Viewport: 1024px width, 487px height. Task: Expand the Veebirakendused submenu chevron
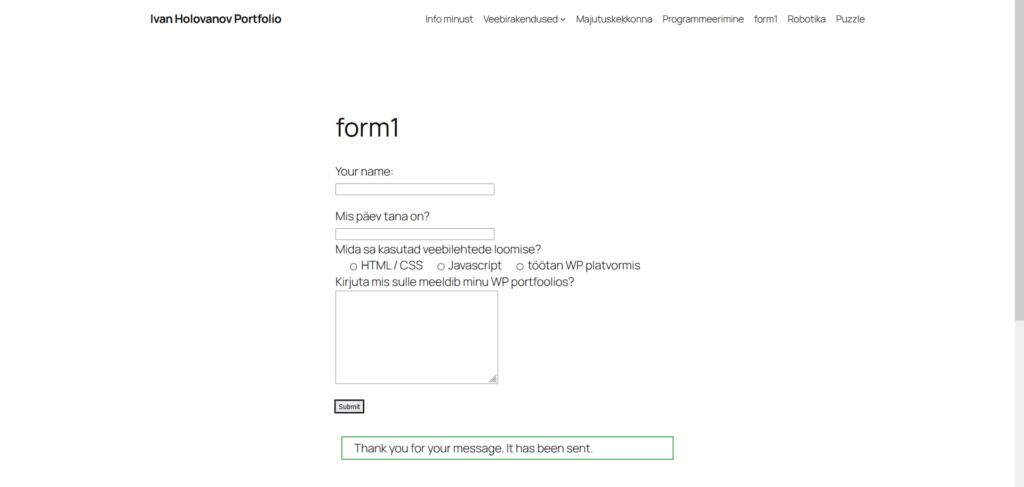[x=563, y=20]
